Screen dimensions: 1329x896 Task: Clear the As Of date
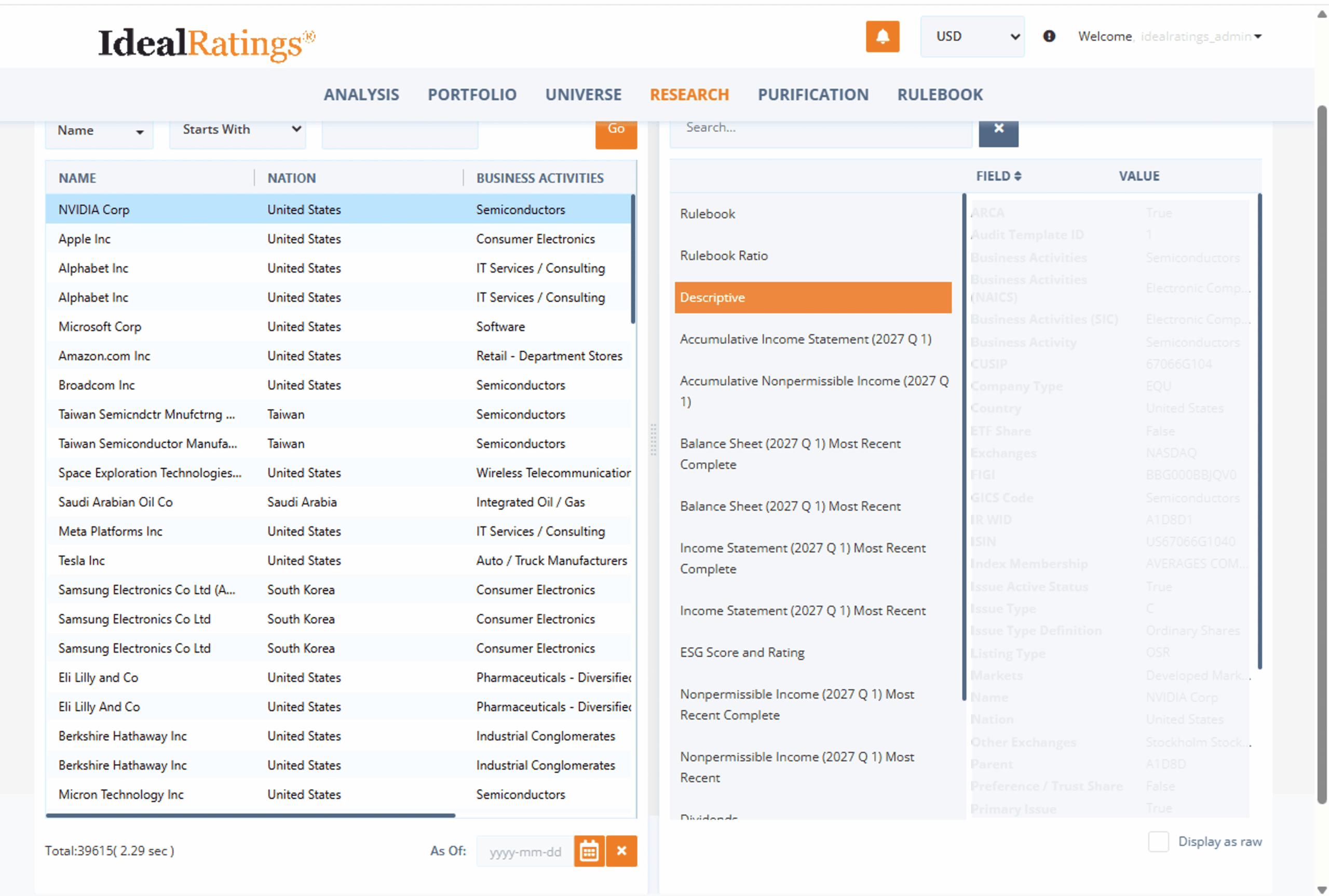[x=621, y=851]
